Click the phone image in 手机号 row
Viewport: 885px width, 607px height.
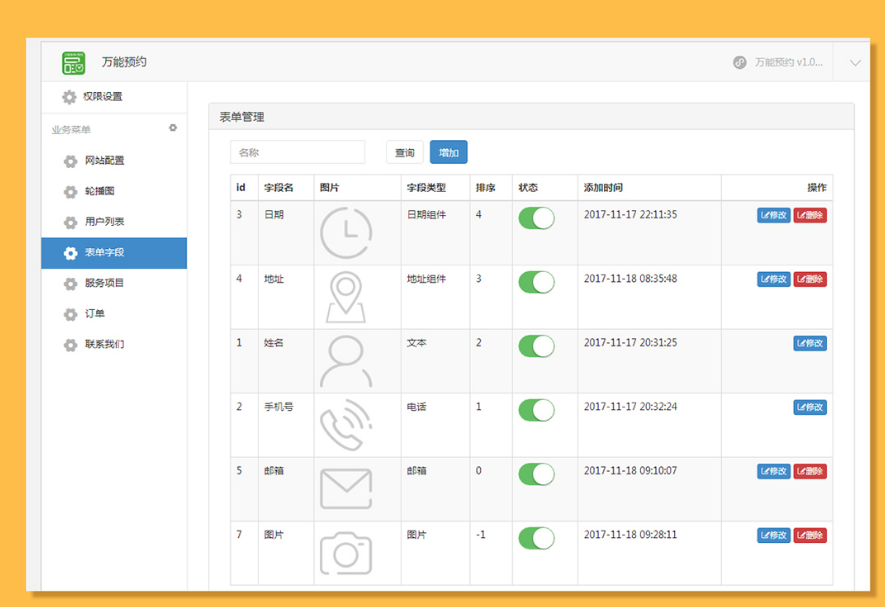[x=346, y=425]
